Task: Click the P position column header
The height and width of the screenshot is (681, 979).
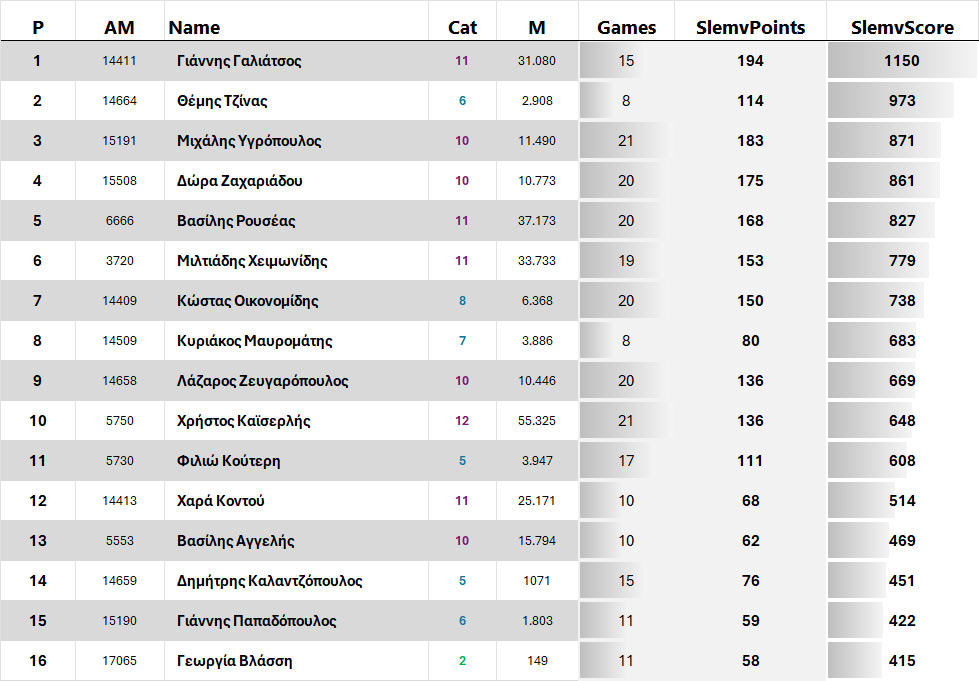Action: tap(38, 28)
